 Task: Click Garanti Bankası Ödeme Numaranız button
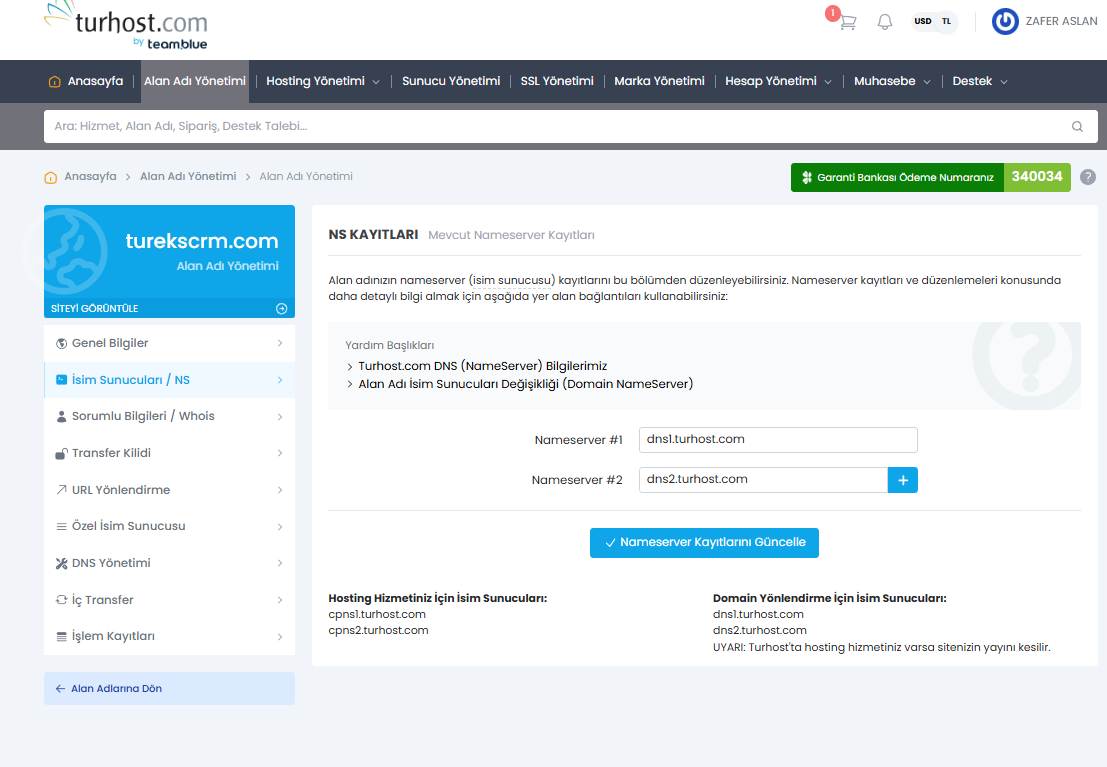pos(897,177)
